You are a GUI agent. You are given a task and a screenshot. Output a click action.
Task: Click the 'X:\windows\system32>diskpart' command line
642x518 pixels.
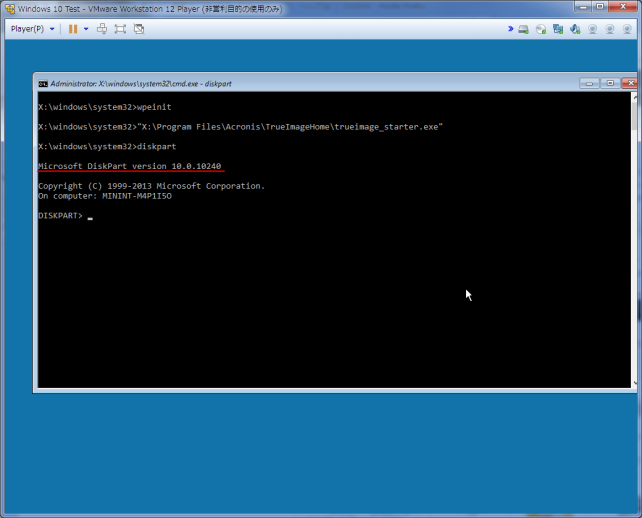click(107, 147)
